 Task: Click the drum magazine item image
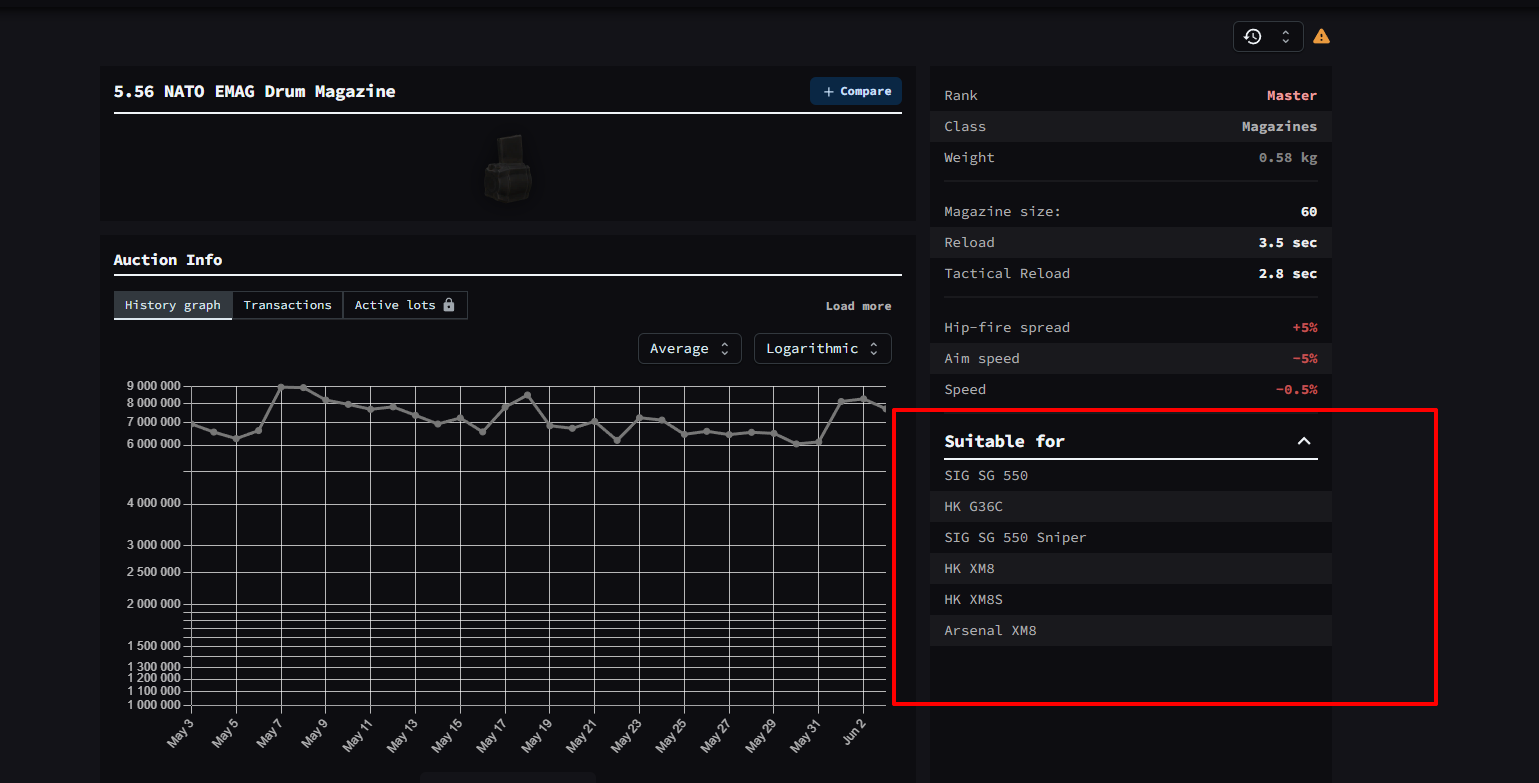click(x=508, y=168)
